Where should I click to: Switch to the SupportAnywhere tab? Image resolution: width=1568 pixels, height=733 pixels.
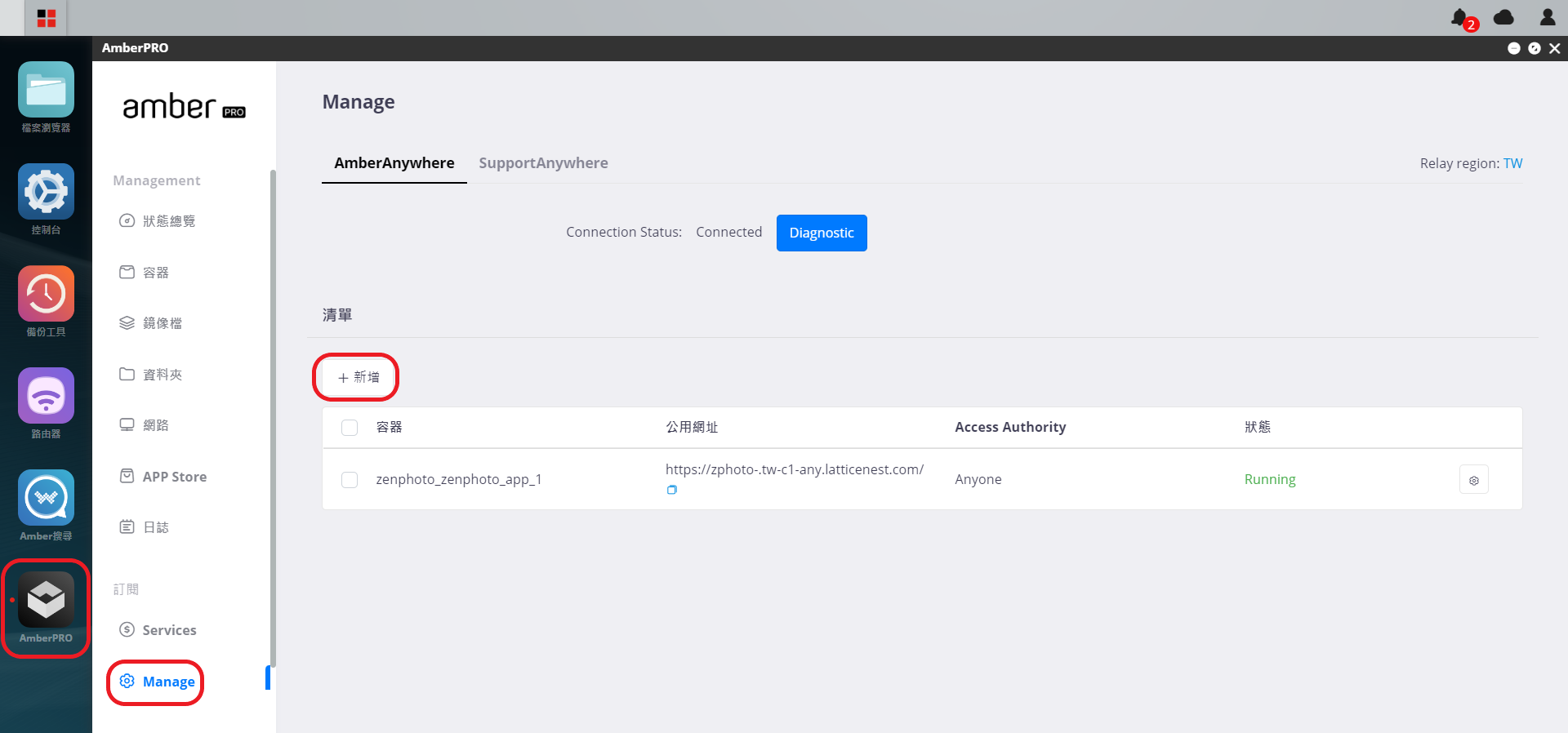(x=543, y=163)
